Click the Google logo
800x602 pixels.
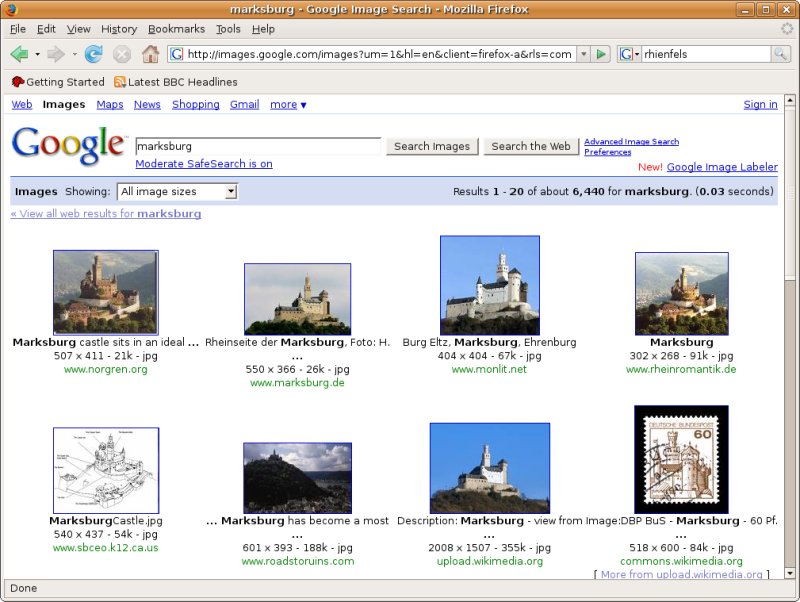tap(68, 145)
